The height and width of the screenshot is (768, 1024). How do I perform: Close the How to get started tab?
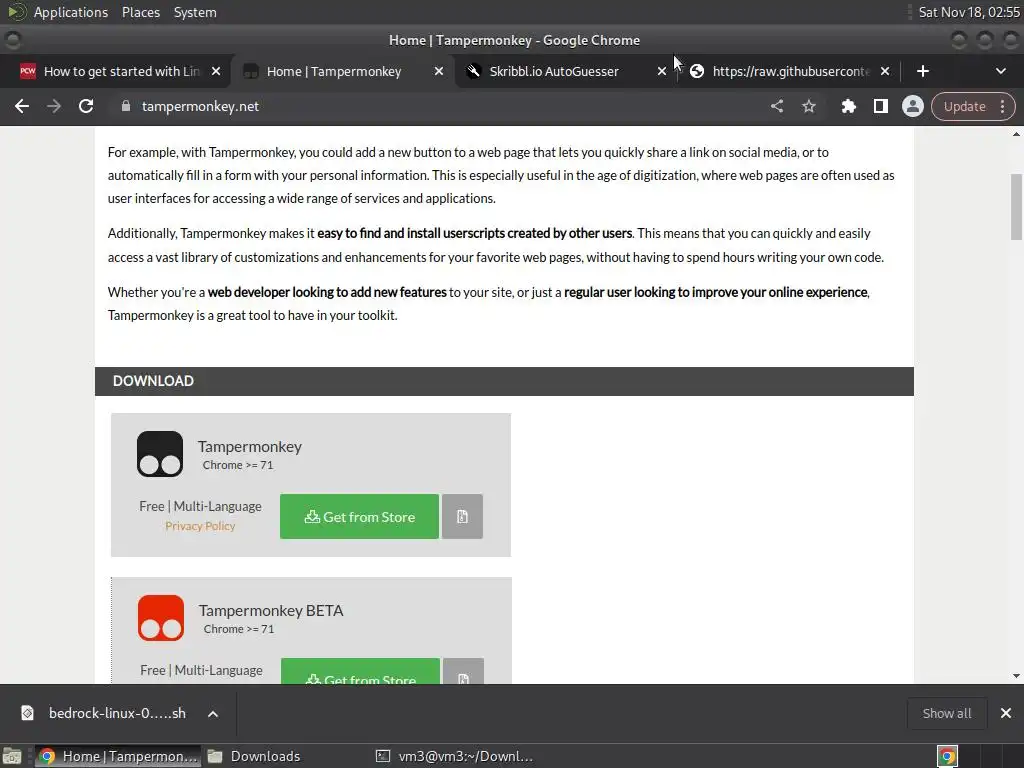click(216, 71)
